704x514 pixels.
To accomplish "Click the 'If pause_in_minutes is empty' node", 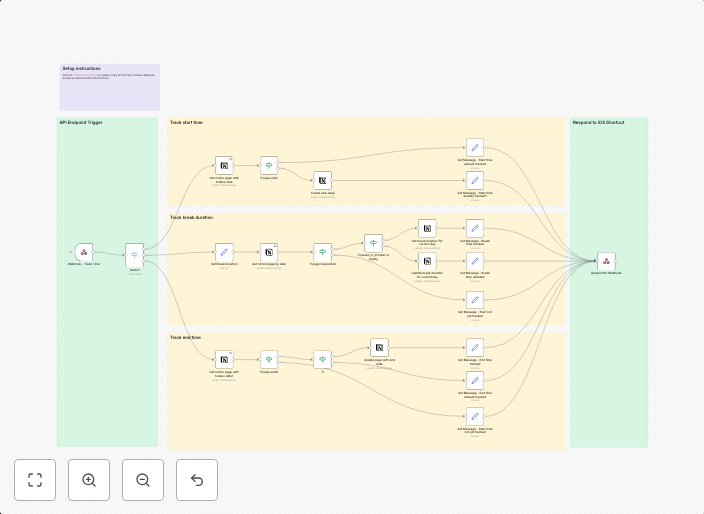I will pos(373,244).
